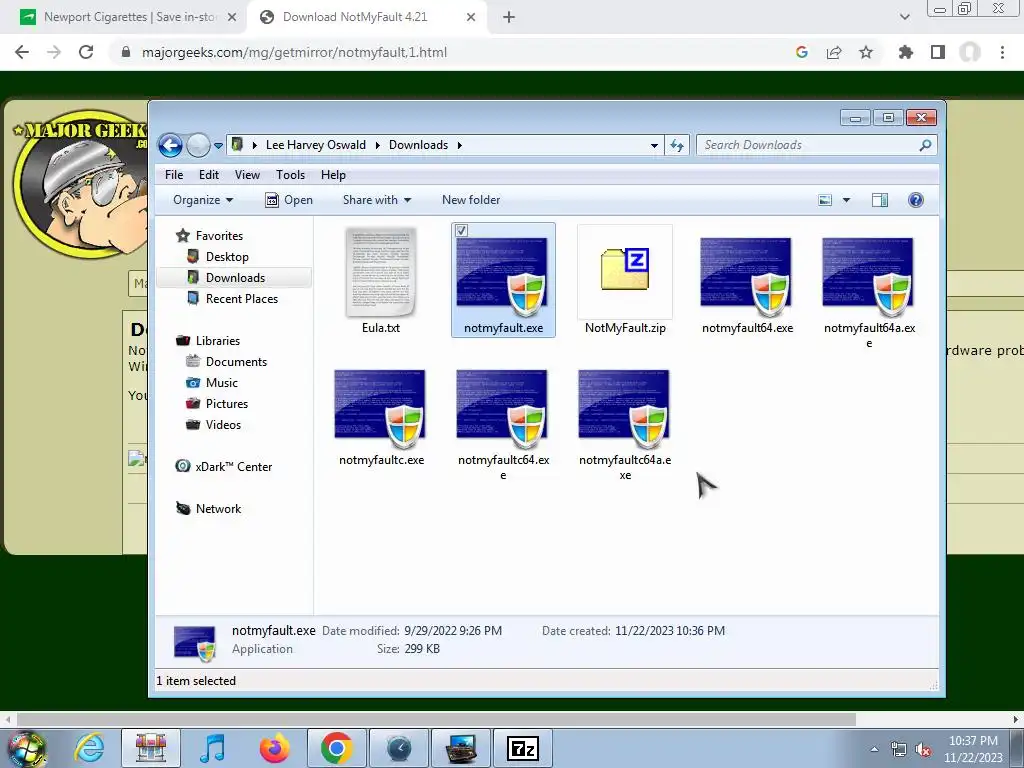Open Music library in navigation pane
Viewport: 1024px width, 768px height.
(213, 383)
